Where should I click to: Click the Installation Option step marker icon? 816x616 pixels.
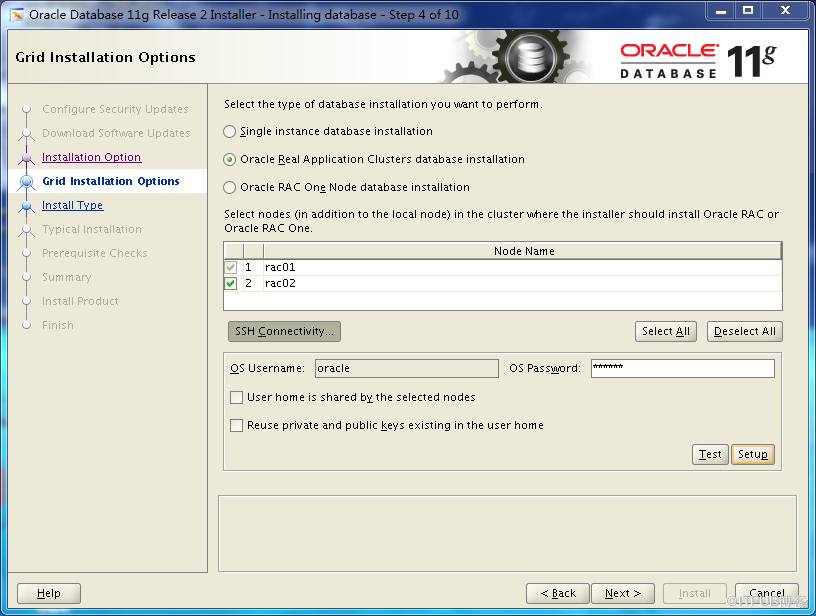coord(27,157)
